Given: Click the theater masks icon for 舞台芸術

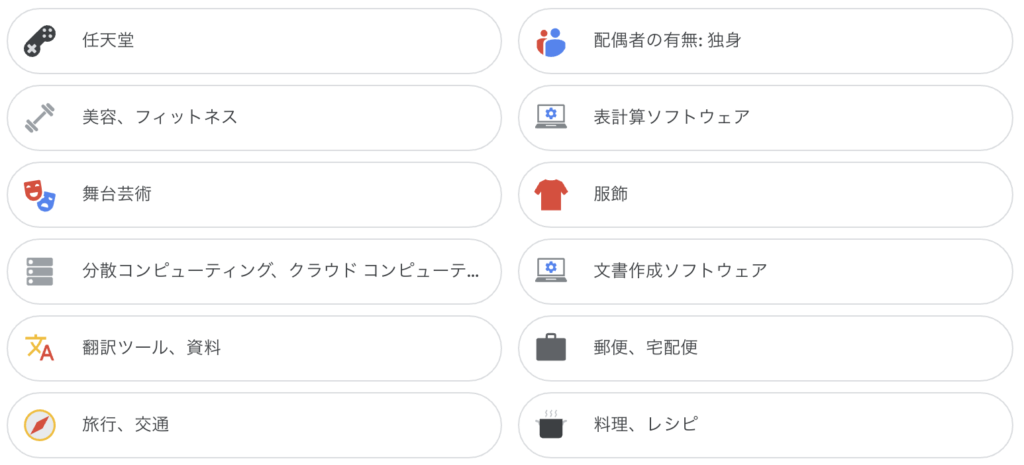Looking at the screenshot, I should (x=40, y=195).
